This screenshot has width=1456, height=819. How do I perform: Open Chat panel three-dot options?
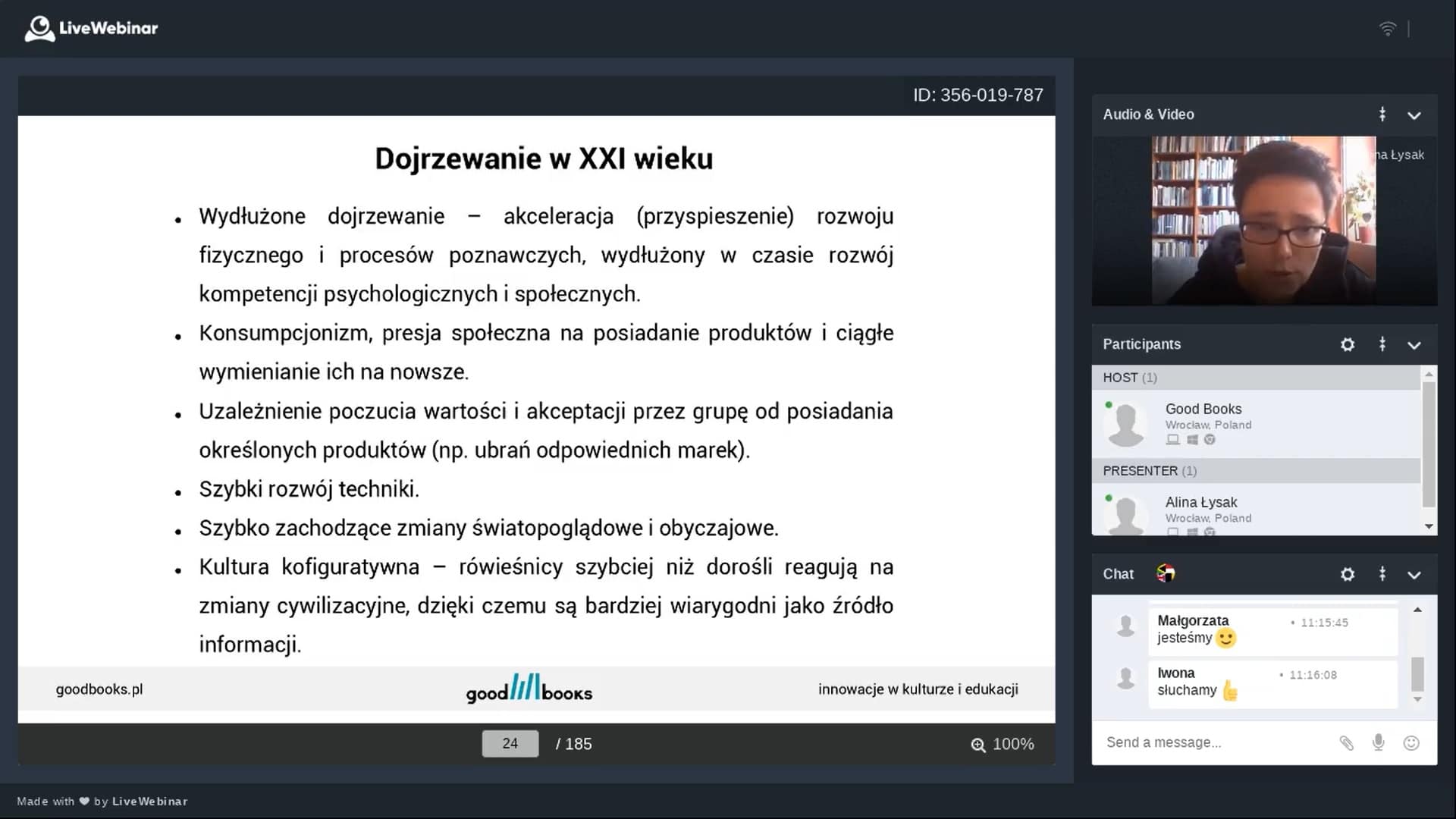[x=1382, y=574]
